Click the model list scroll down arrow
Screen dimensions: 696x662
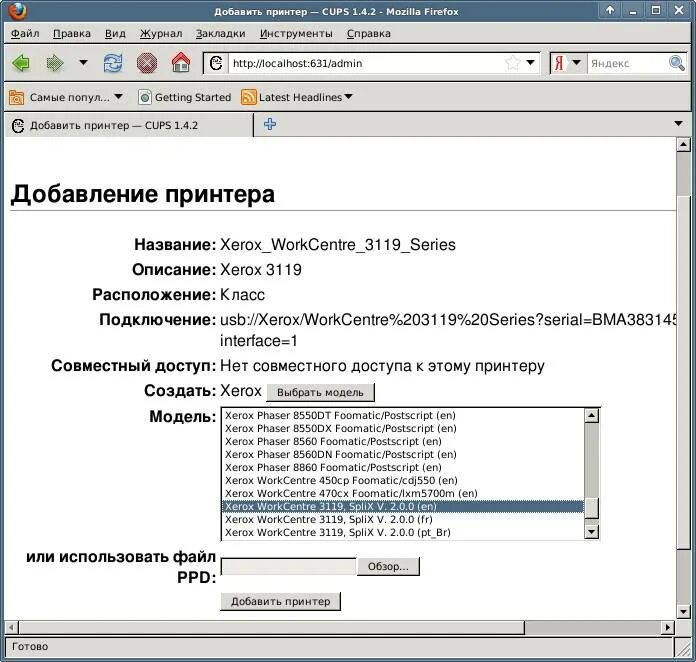pyautogui.click(x=591, y=531)
